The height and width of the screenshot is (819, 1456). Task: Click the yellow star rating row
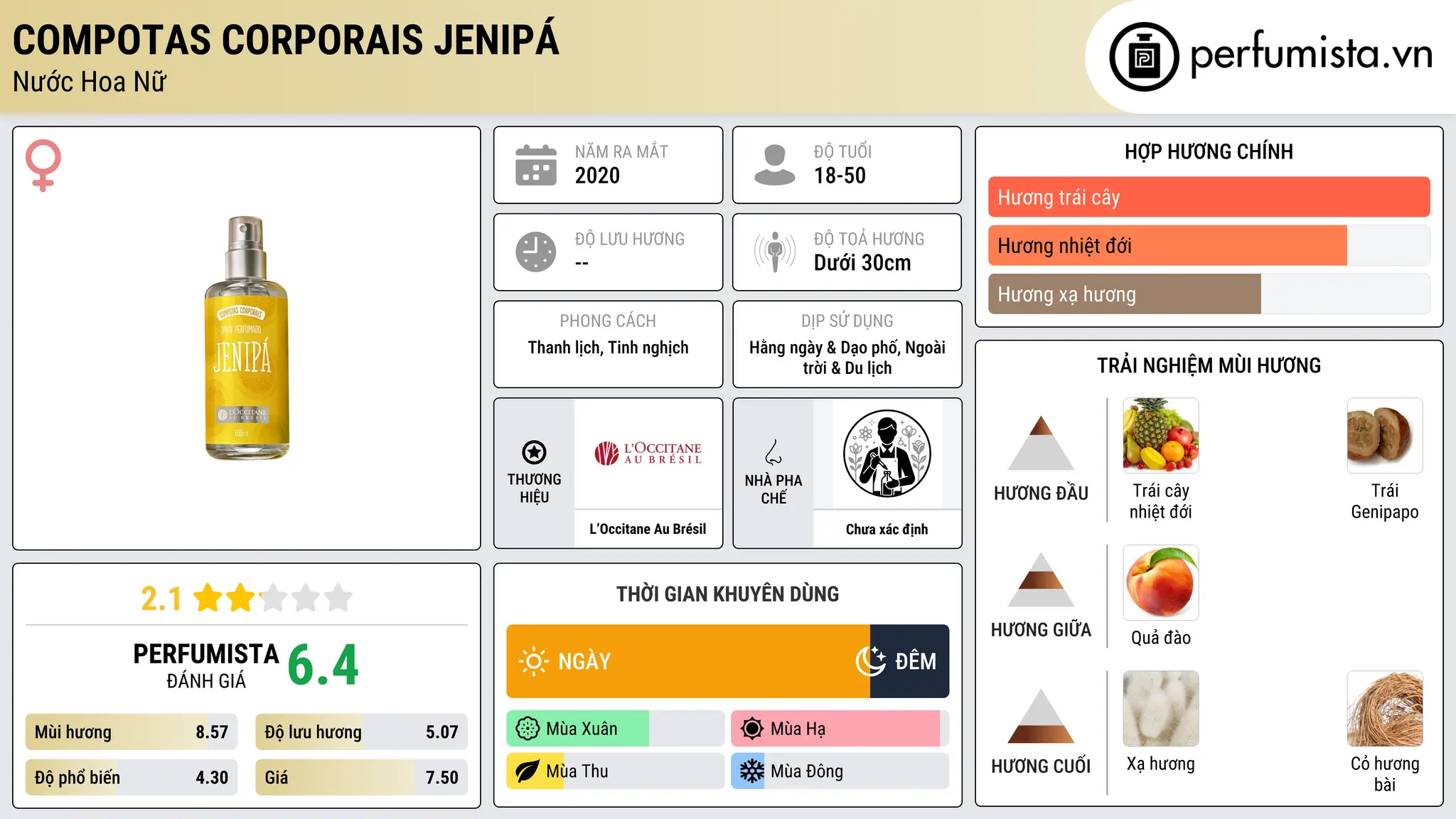[272, 598]
